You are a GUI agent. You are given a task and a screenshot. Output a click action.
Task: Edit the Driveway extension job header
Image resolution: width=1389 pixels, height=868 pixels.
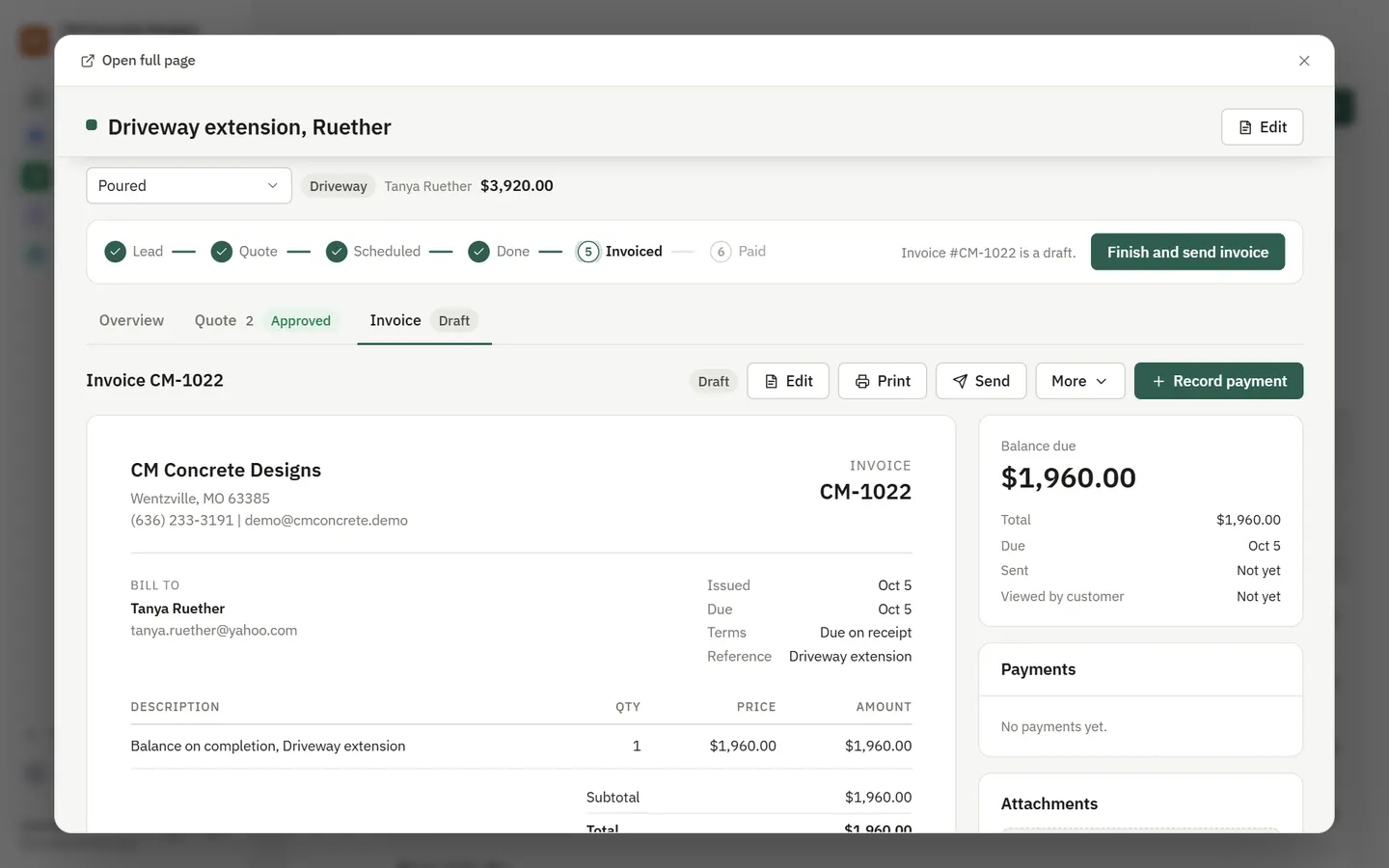(x=1262, y=127)
